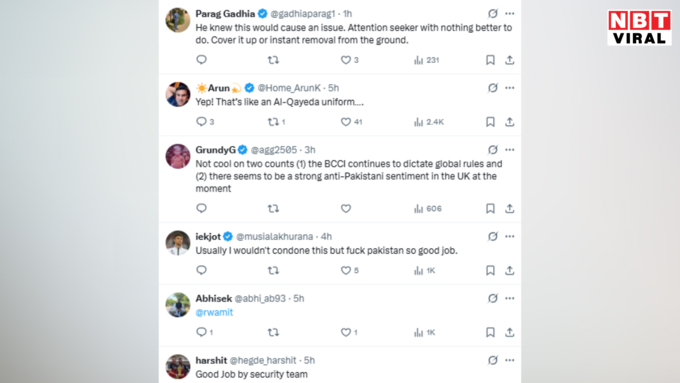Open iekjot's username link
680x383 pixels.
(x=208, y=236)
